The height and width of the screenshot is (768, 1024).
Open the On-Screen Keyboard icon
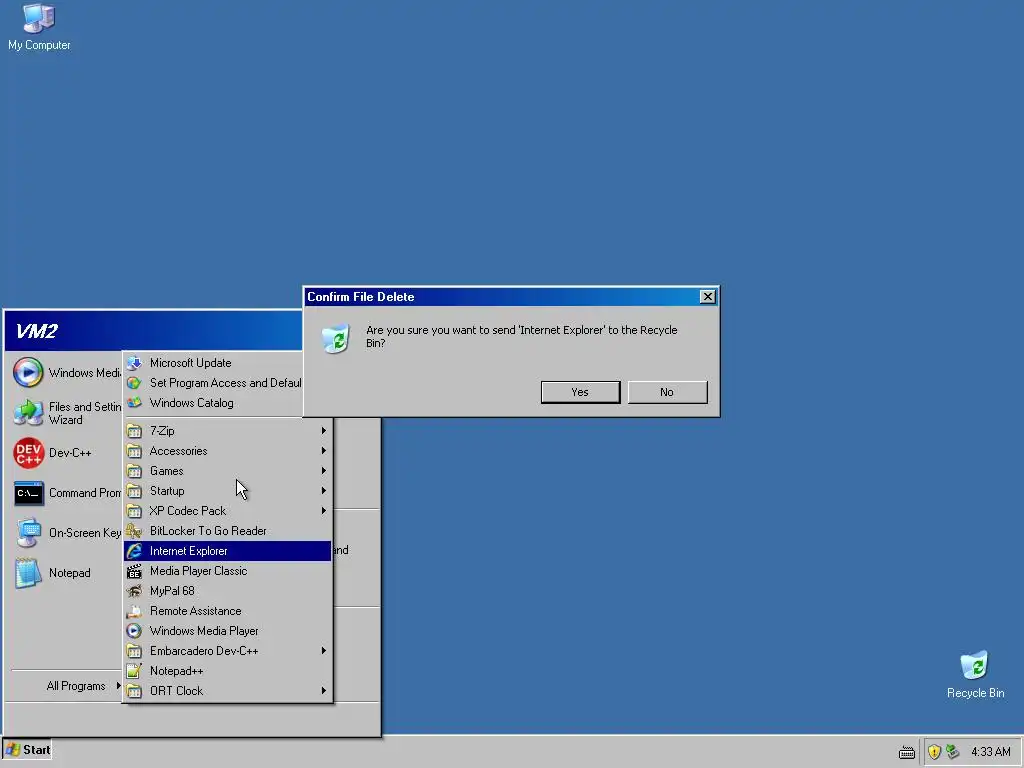click(x=28, y=533)
